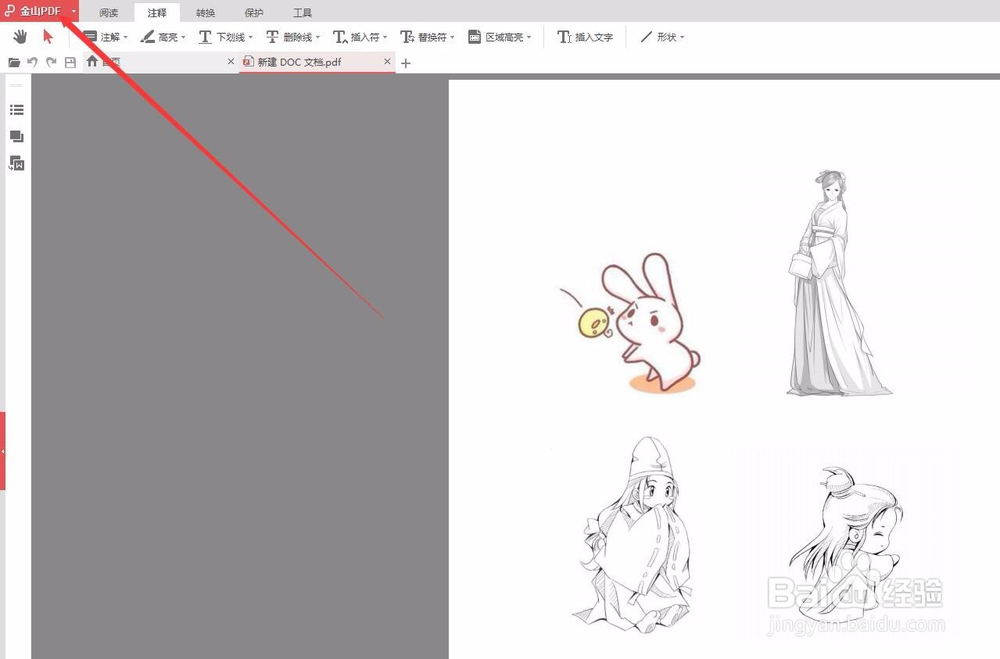The width and height of the screenshot is (1000, 659).
Task: Open the 区域高亮 dropdown arrow
Action: [529, 37]
